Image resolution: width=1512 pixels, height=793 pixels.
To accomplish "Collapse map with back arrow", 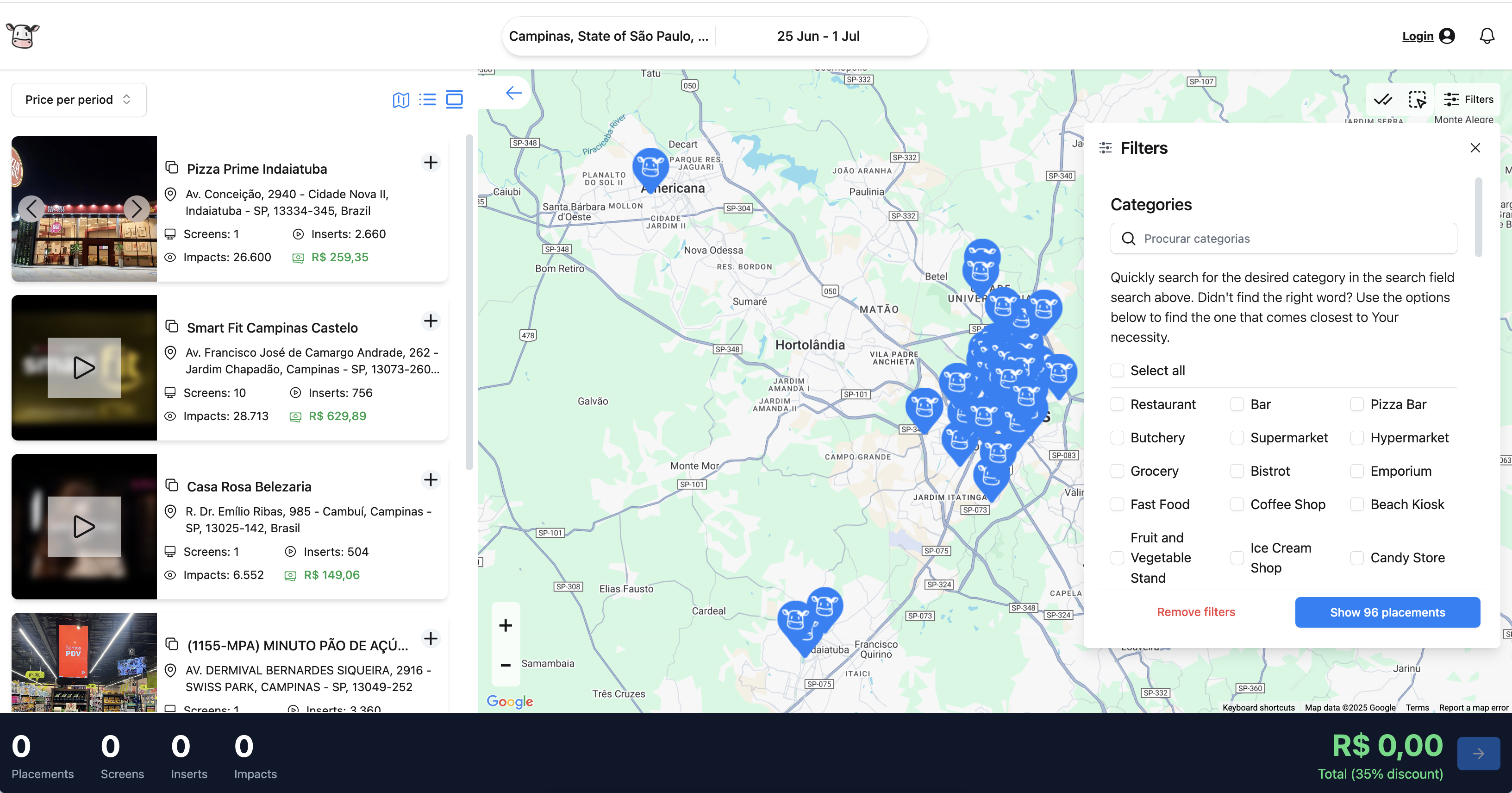I will tap(513, 93).
